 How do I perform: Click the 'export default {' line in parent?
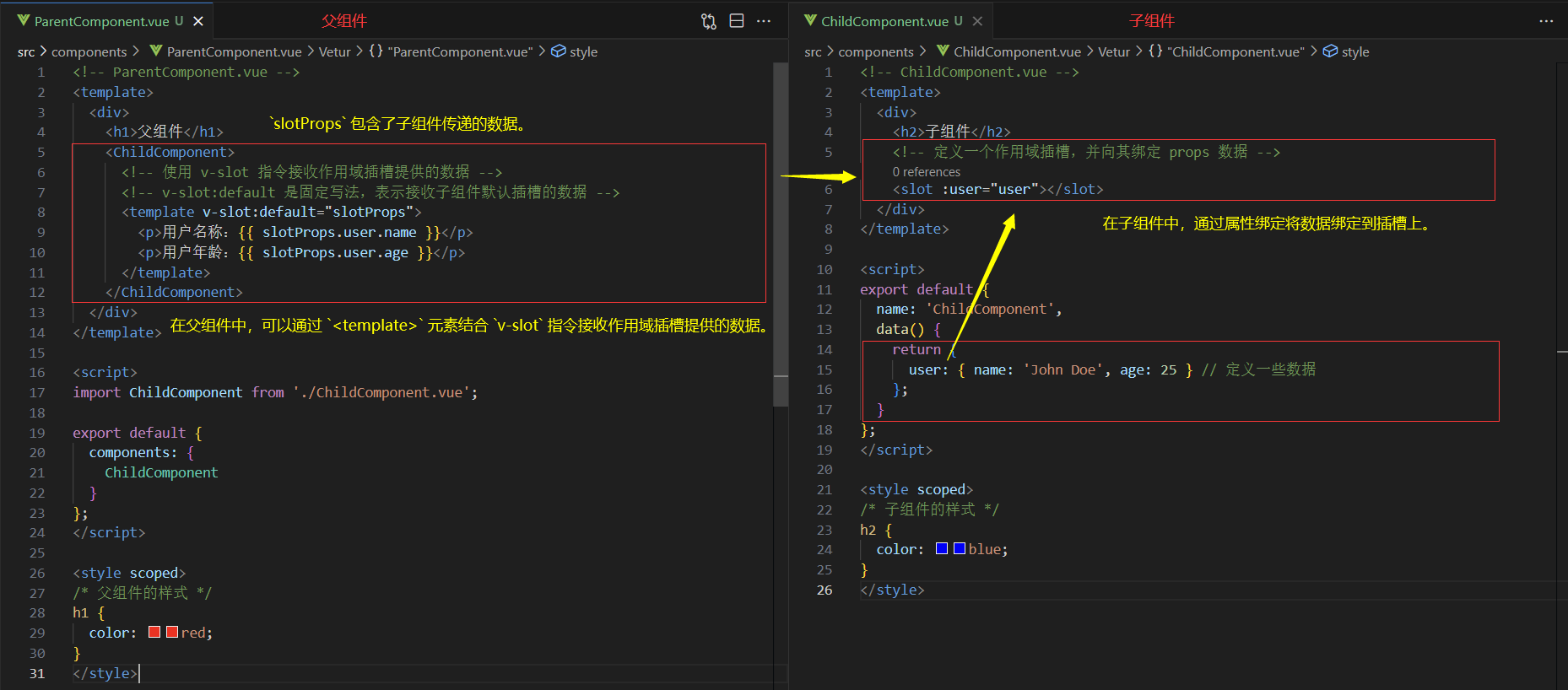point(138,433)
